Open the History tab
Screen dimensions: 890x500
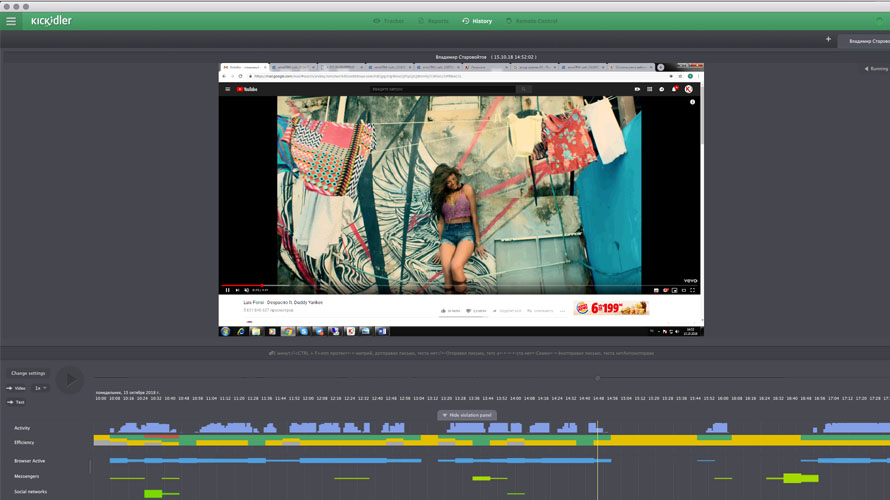coord(477,21)
